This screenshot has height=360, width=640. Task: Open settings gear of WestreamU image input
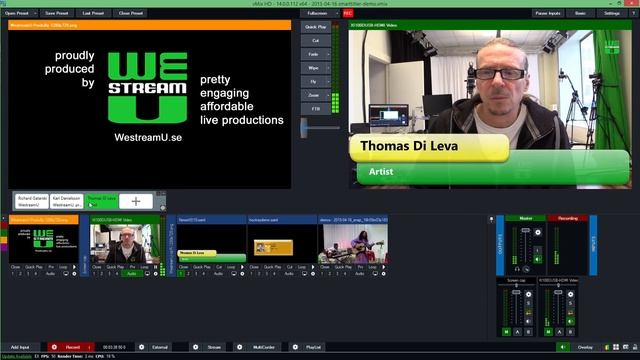[74, 274]
